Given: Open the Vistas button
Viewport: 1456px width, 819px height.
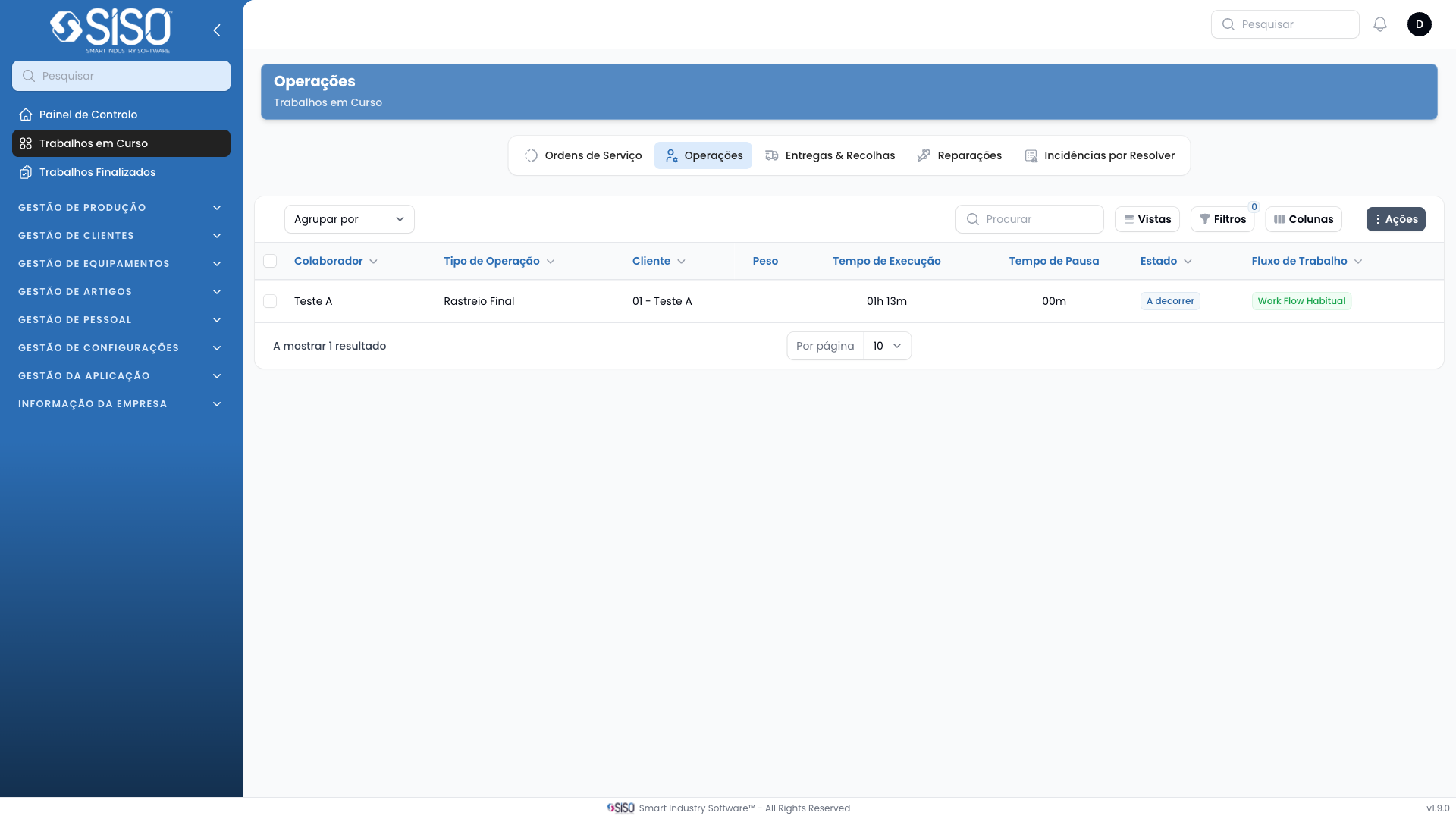Looking at the screenshot, I should pos(1147,219).
